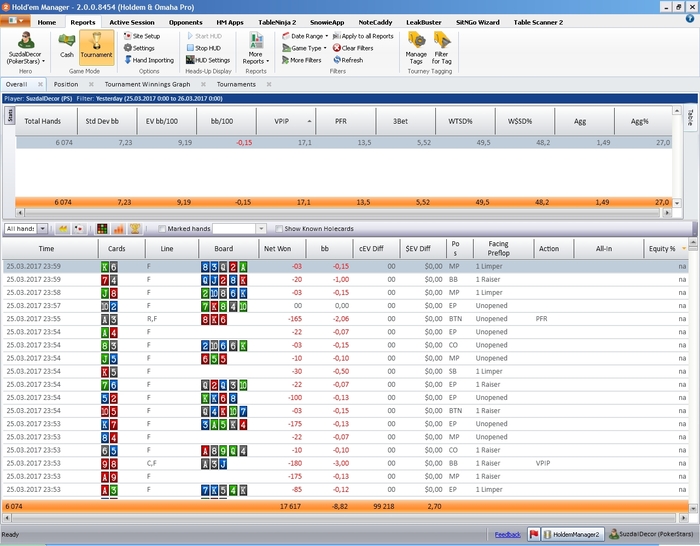Image resolution: width=700 pixels, height=546 pixels.
Task: Open the All hands dropdown
Action: [42, 229]
